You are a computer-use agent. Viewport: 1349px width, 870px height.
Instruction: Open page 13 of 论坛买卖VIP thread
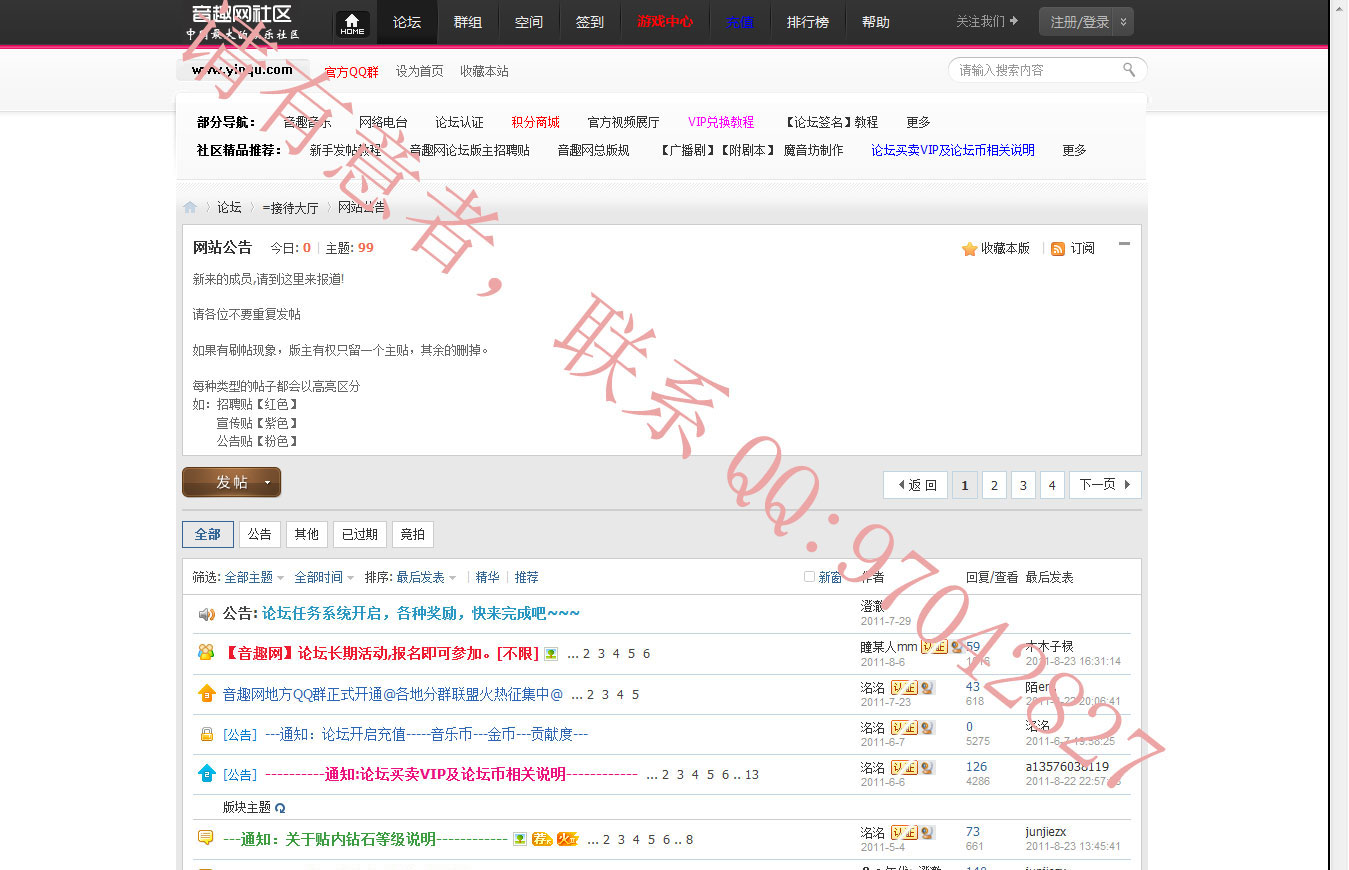point(752,774)
